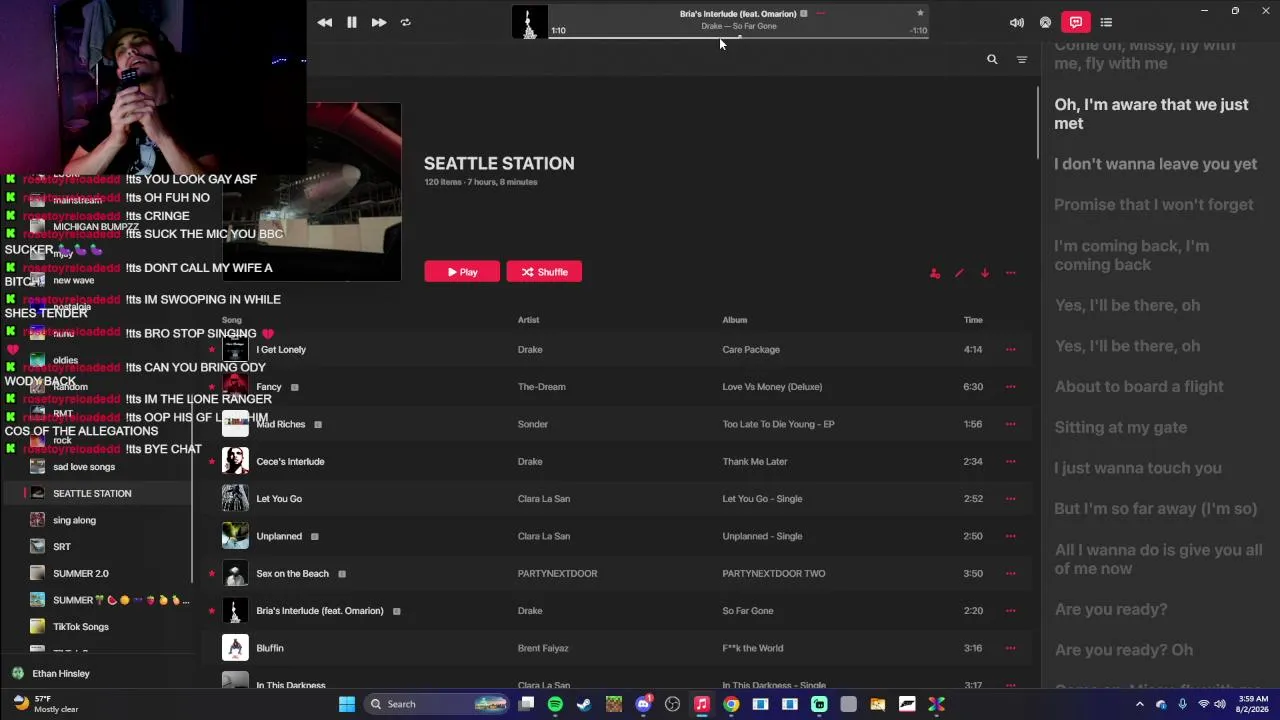Favorite the now playing song with the star
1280x720 pixels.
click(920, 13)
